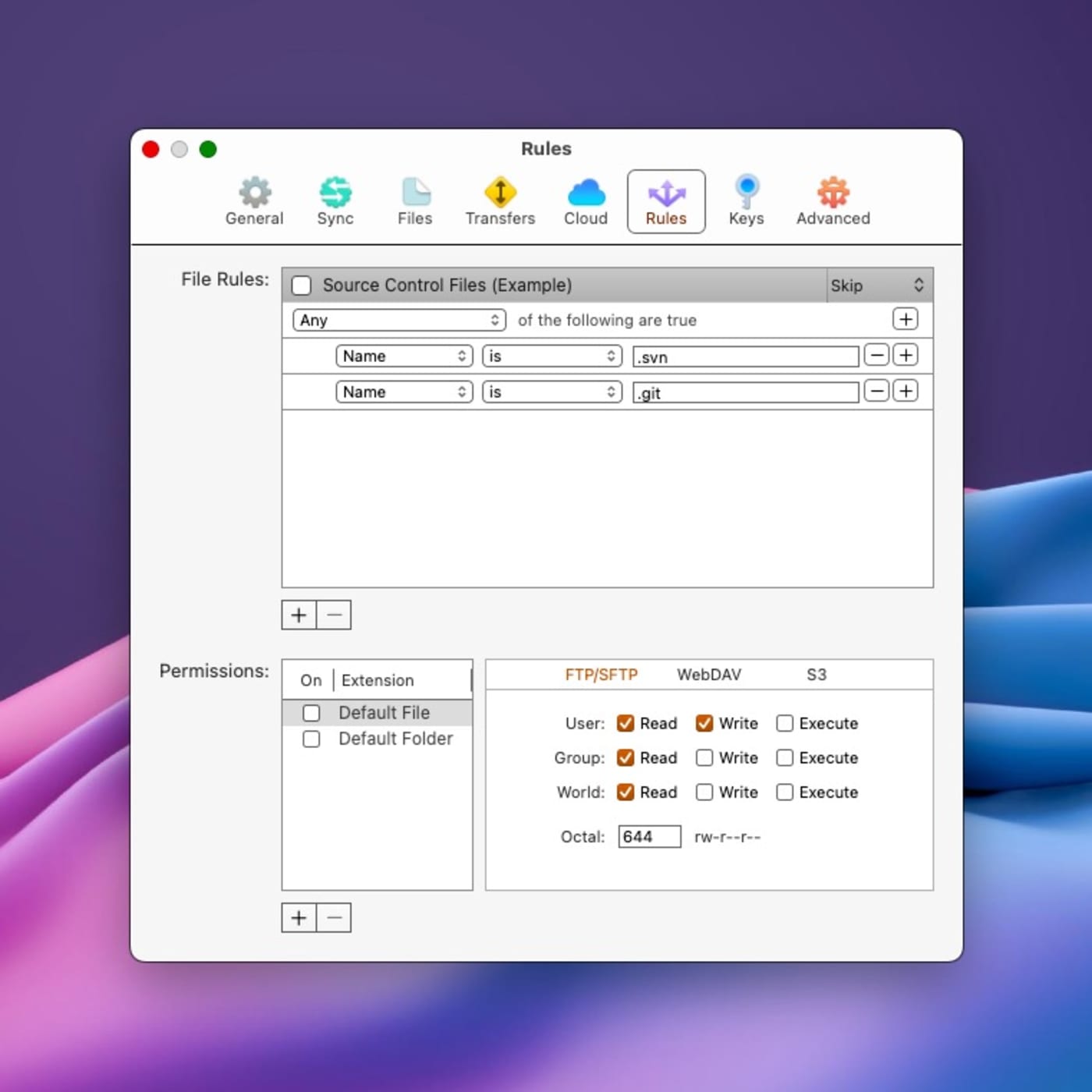Open the Files preferences pane
Screen dimensions: 1092x1092
415,201
